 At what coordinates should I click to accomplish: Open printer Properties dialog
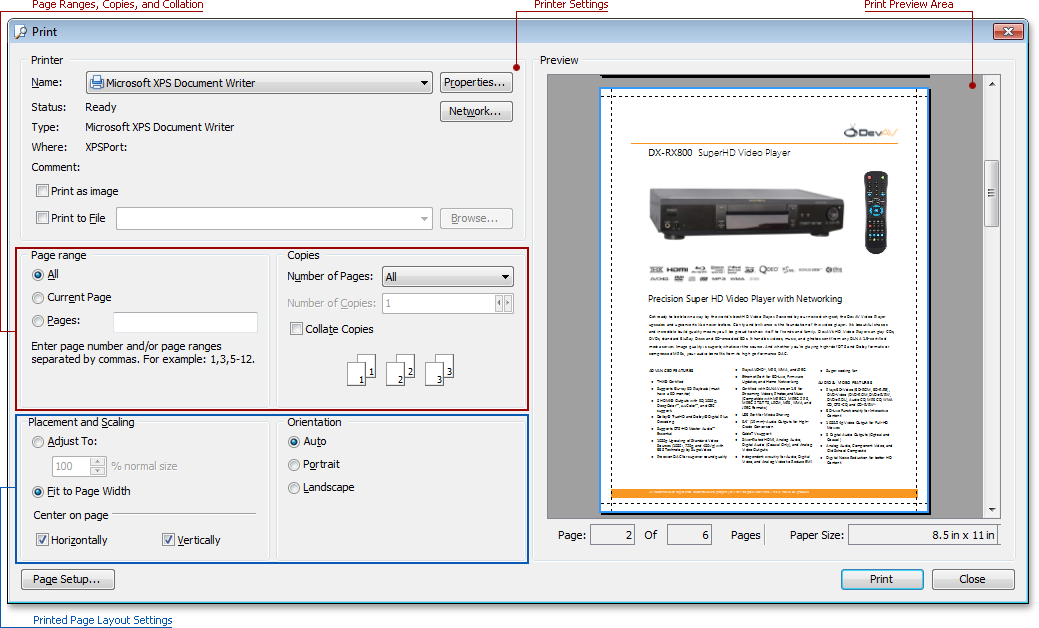coord(476,83)
